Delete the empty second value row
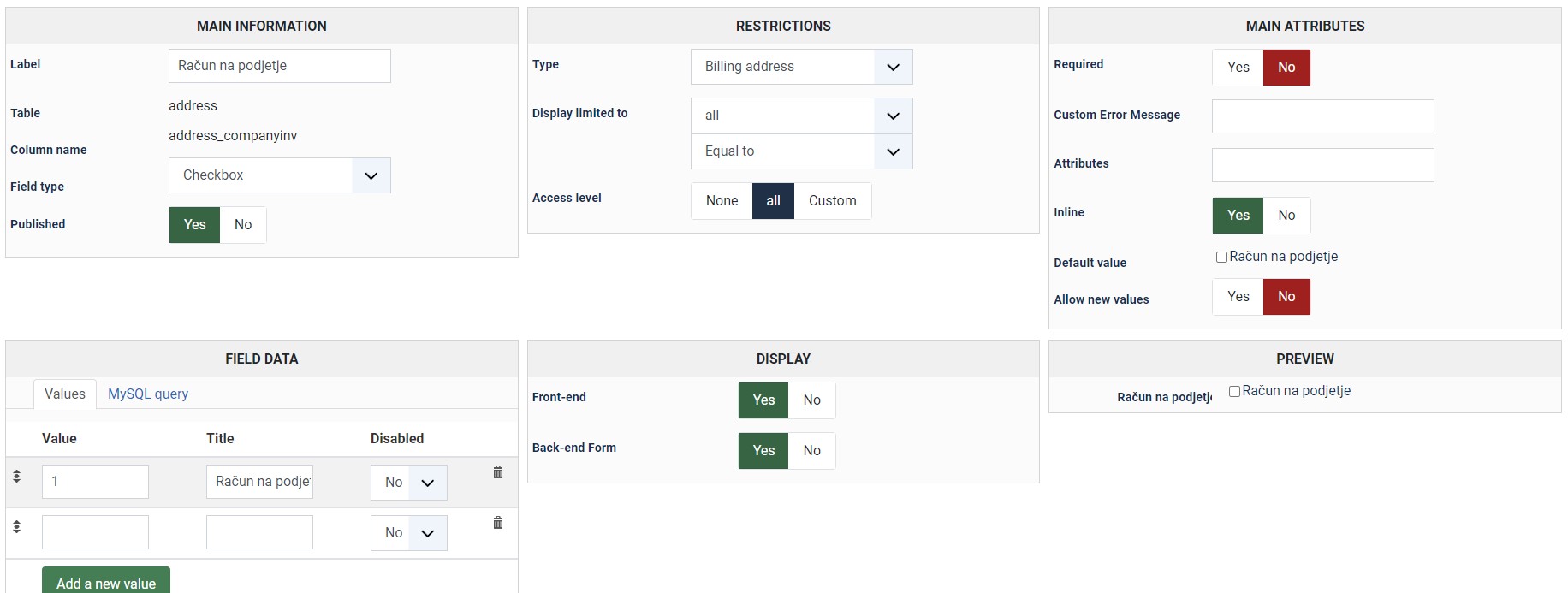1568x593 pixels. pos(498,523)
